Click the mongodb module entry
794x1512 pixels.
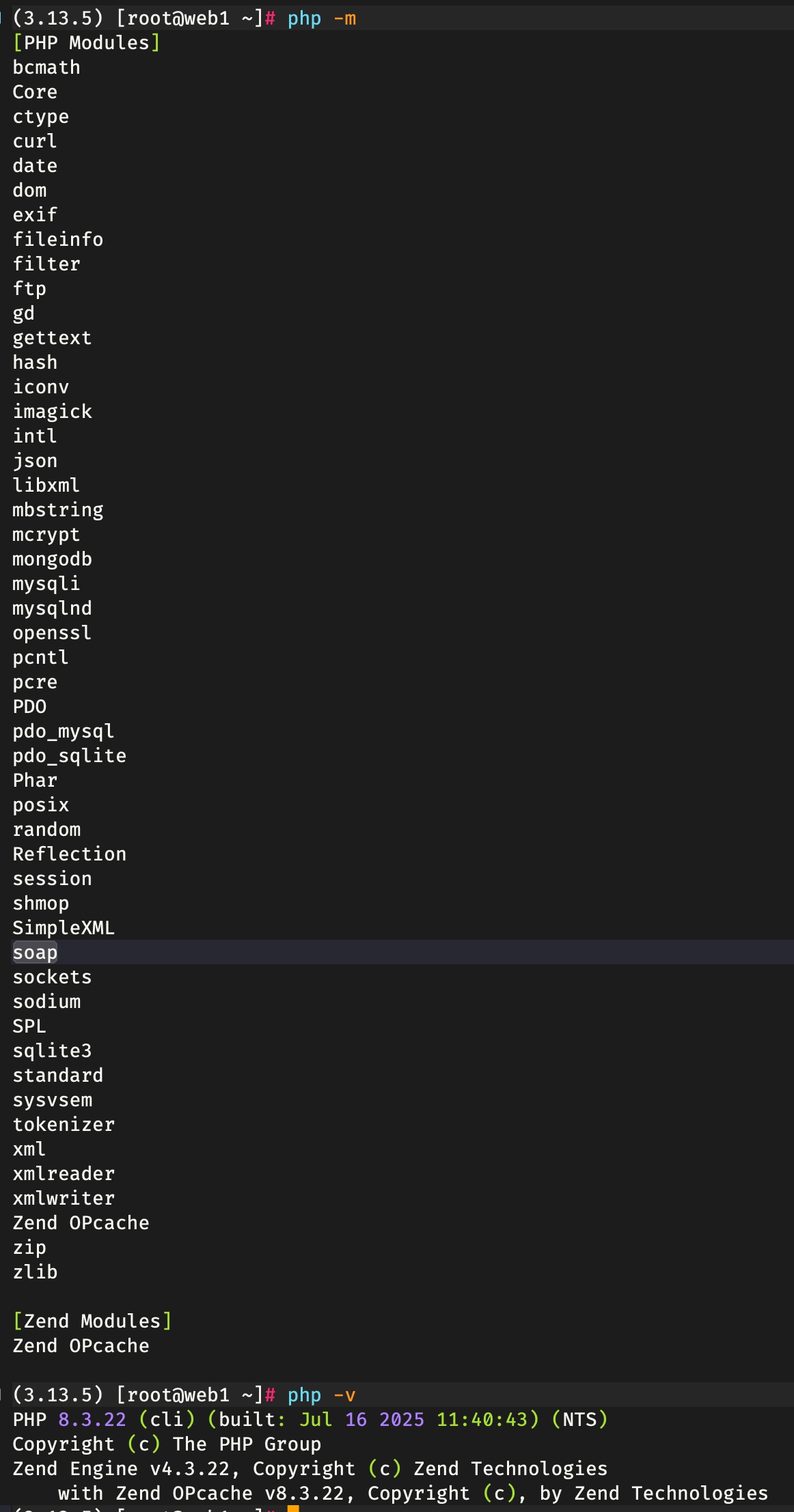(52, 559)
